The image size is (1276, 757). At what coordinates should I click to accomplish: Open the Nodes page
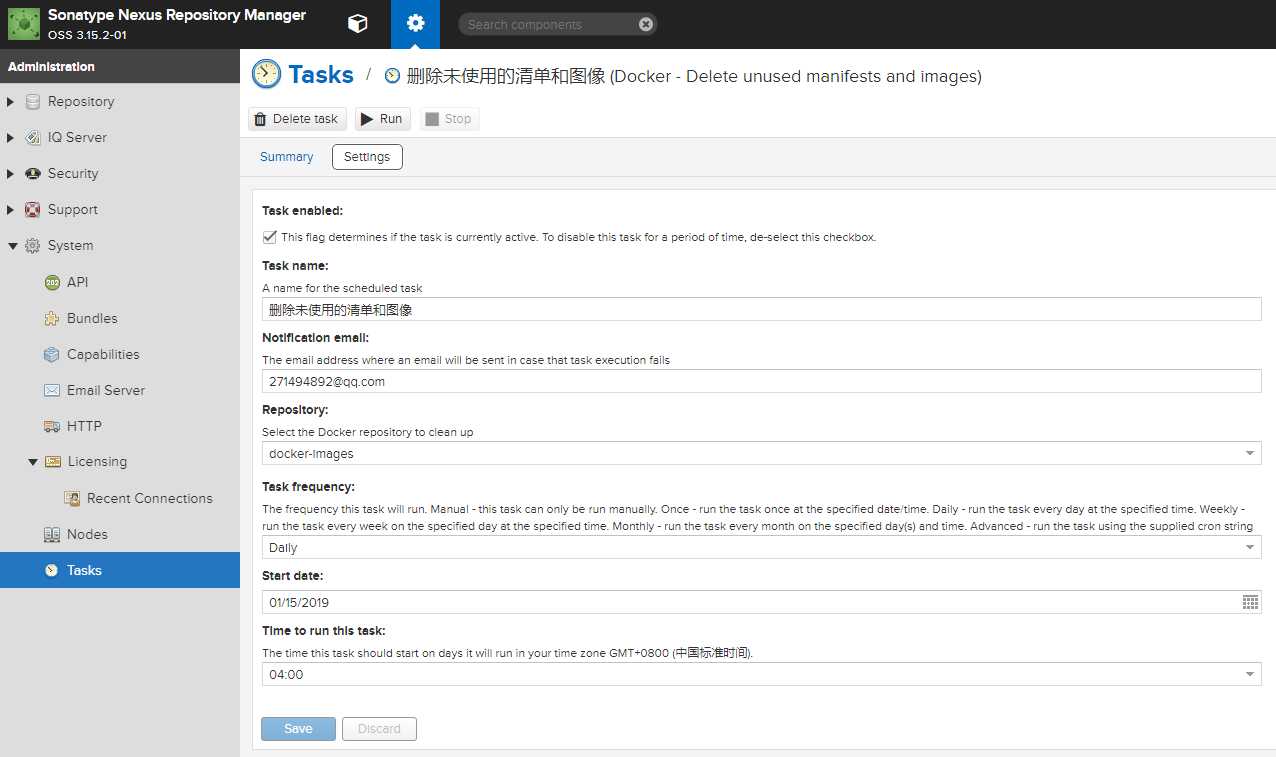(86, 534)
